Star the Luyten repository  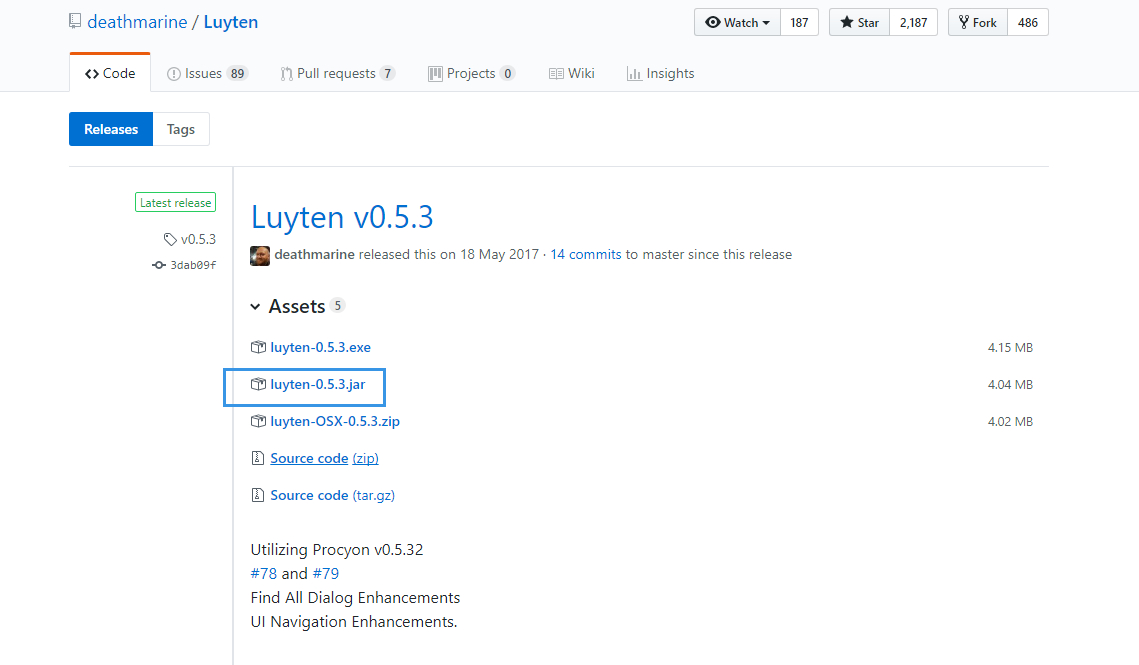point(859,23)
